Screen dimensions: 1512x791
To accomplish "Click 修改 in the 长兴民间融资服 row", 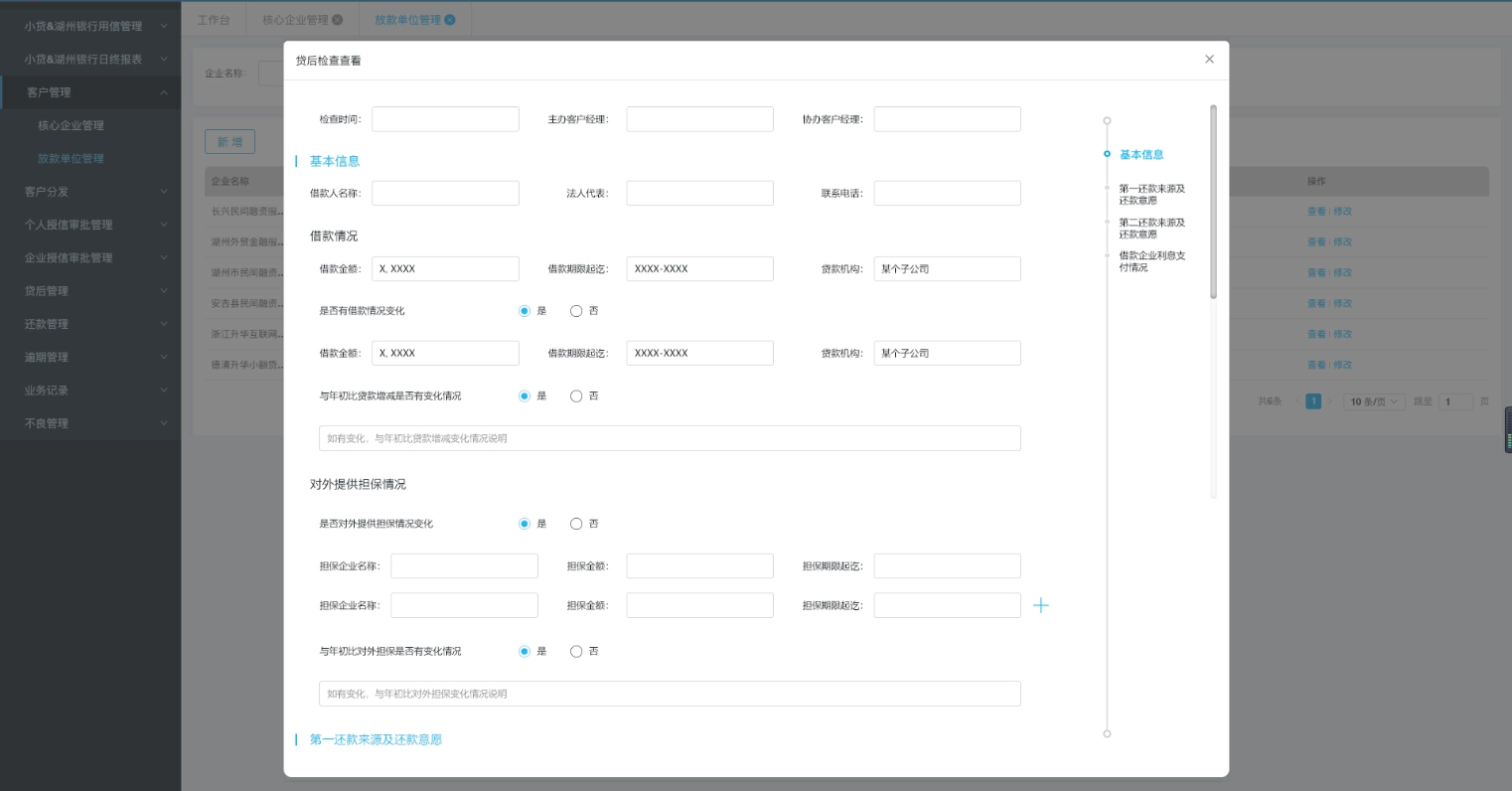I will [x=1343, y=212].
